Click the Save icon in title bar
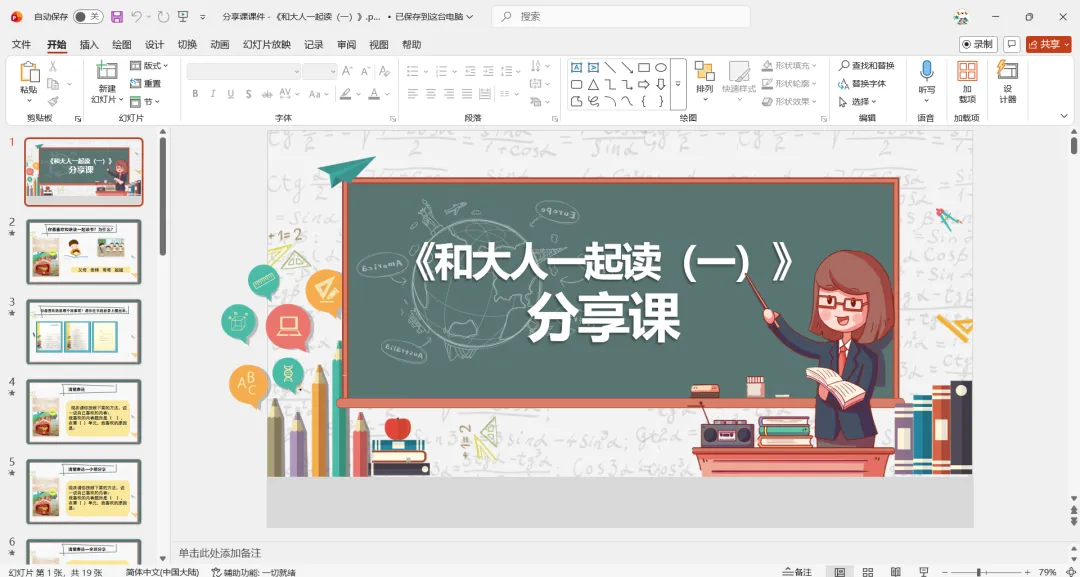This screenshot has width=1080, height=577. [116, 17]
